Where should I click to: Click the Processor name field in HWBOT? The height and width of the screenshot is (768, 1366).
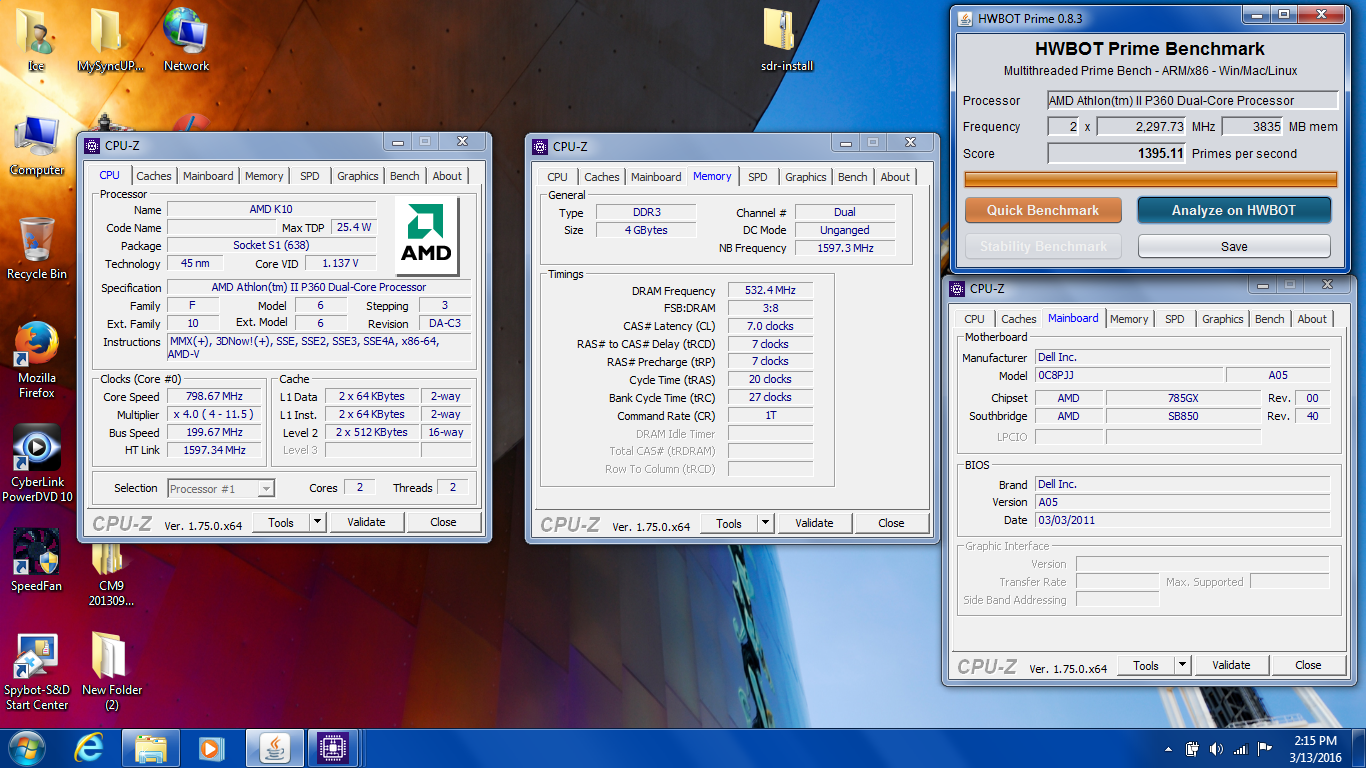(x=1193, y=100)
